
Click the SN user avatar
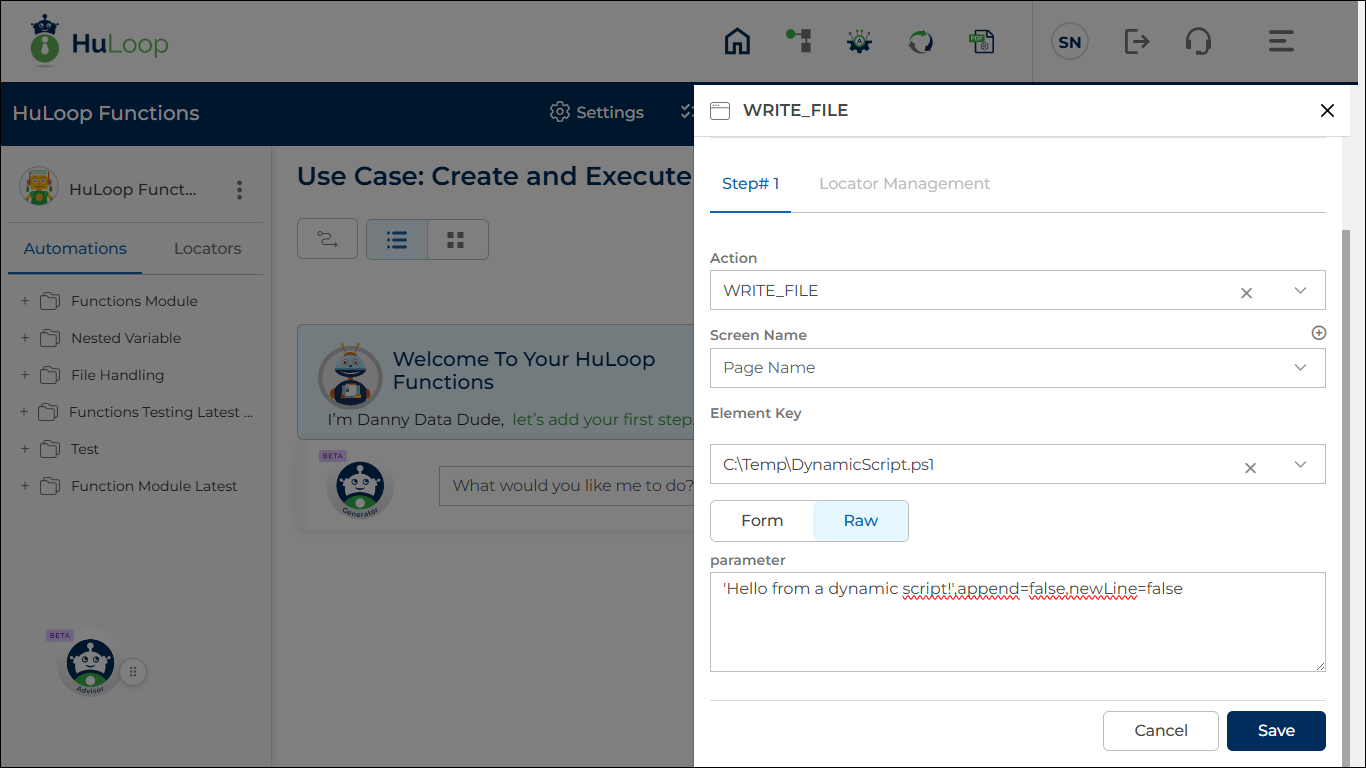pyautogui.click(x=1069, y=42)
